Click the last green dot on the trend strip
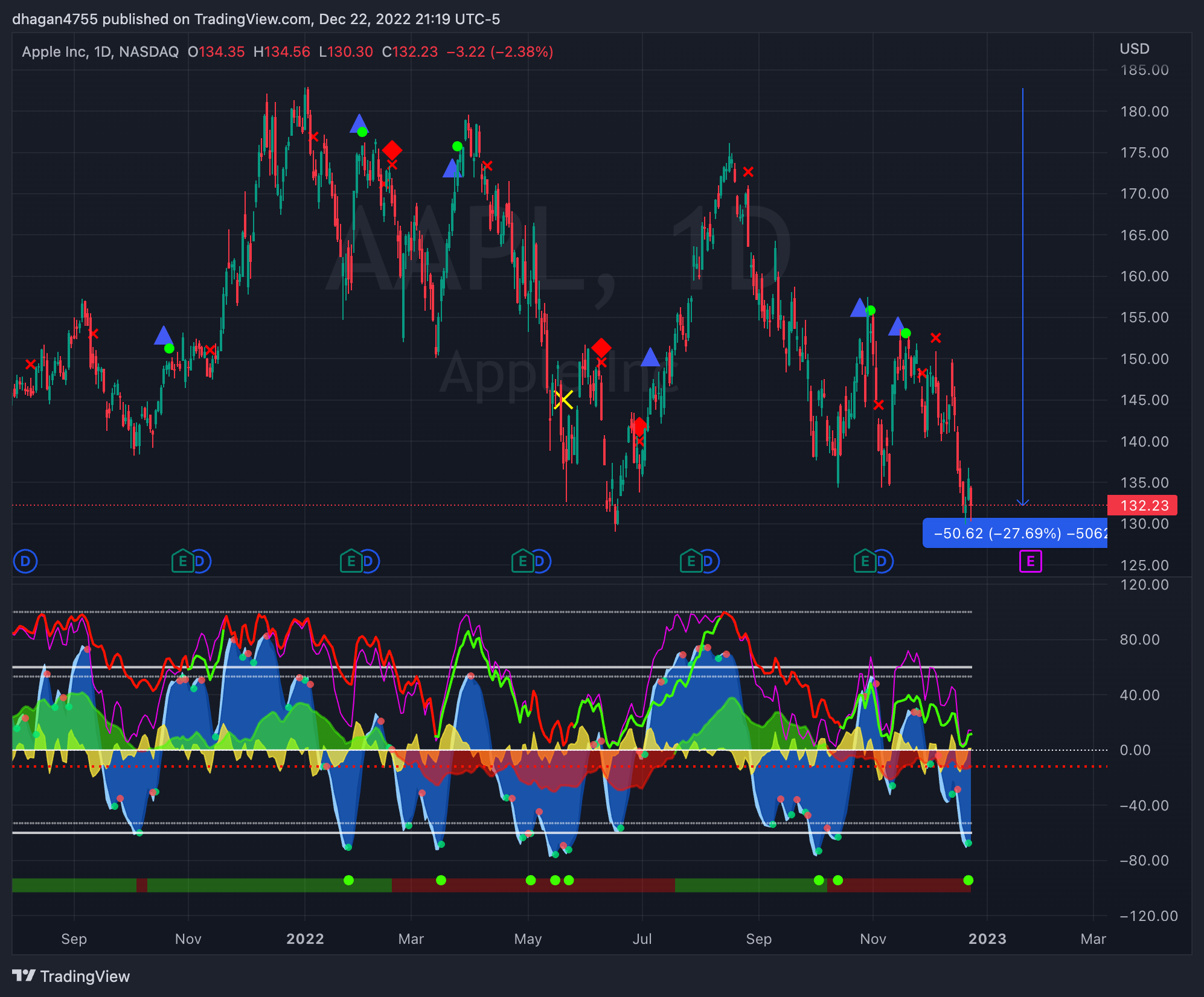The image size is (1204, 997). (x=969, y=880)
